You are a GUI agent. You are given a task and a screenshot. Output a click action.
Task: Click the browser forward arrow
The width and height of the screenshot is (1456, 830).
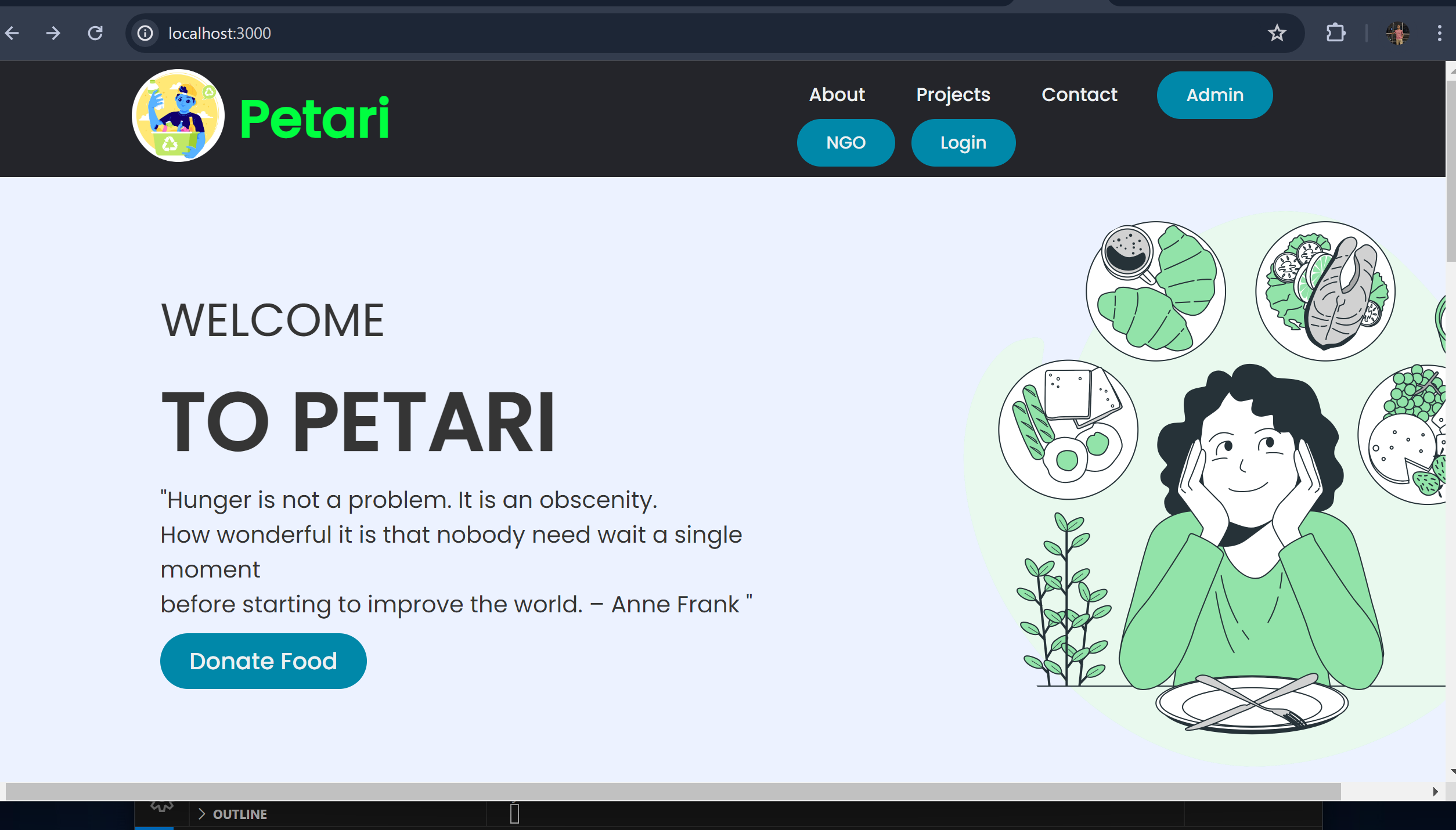(x=53, y=33)
